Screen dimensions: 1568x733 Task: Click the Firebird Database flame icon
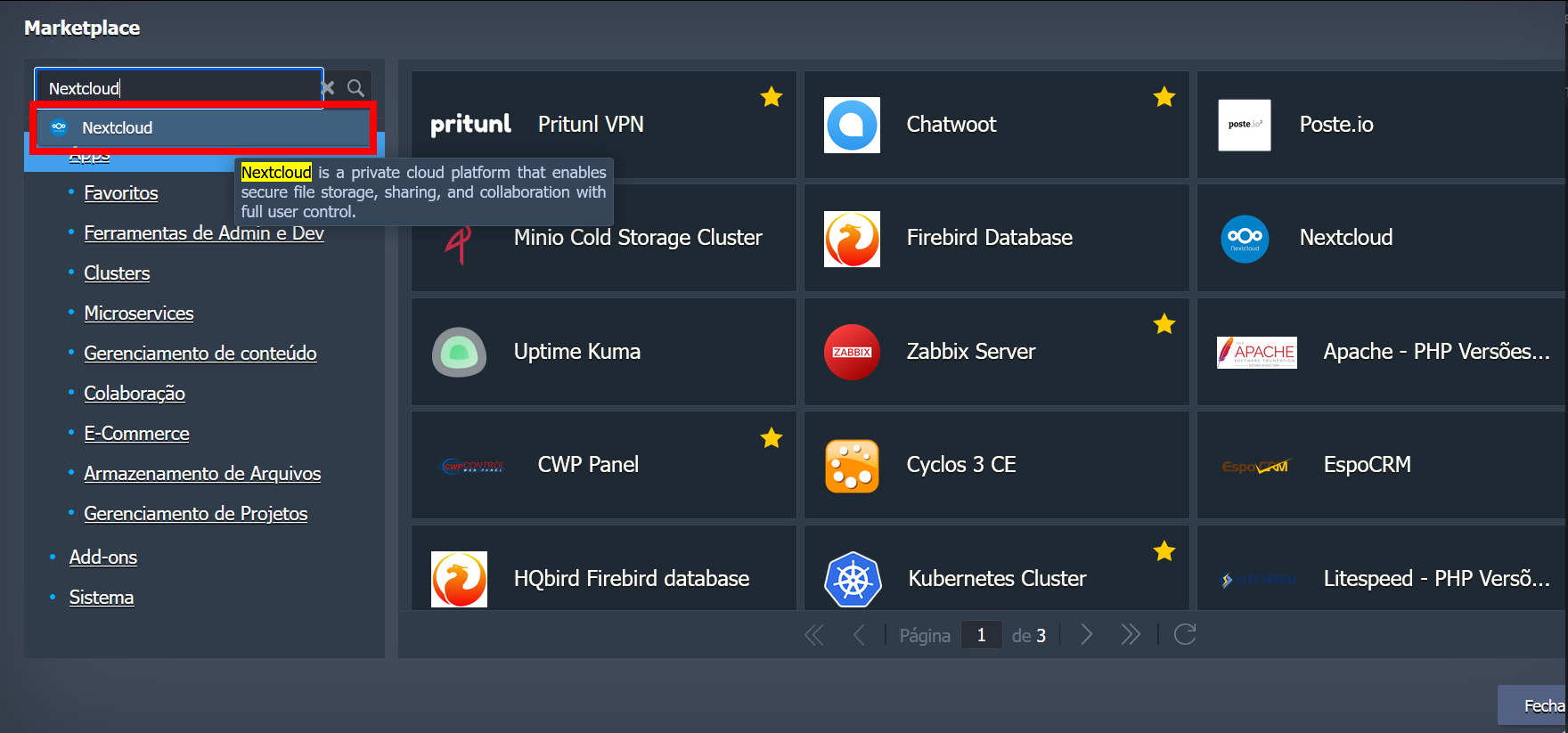tap(852, 239)
